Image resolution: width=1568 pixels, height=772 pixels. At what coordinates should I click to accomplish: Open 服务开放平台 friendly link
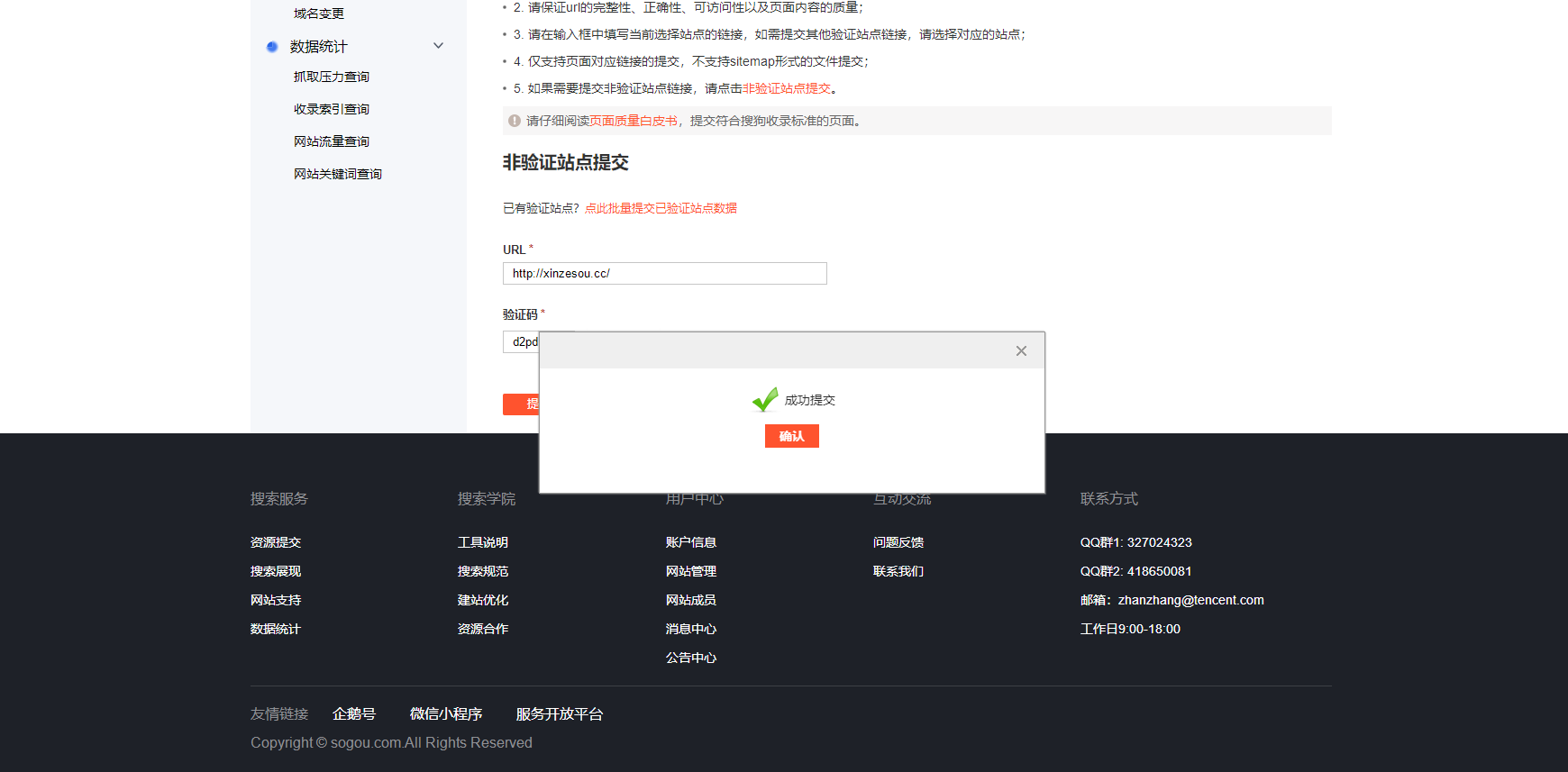click(560, 713)
